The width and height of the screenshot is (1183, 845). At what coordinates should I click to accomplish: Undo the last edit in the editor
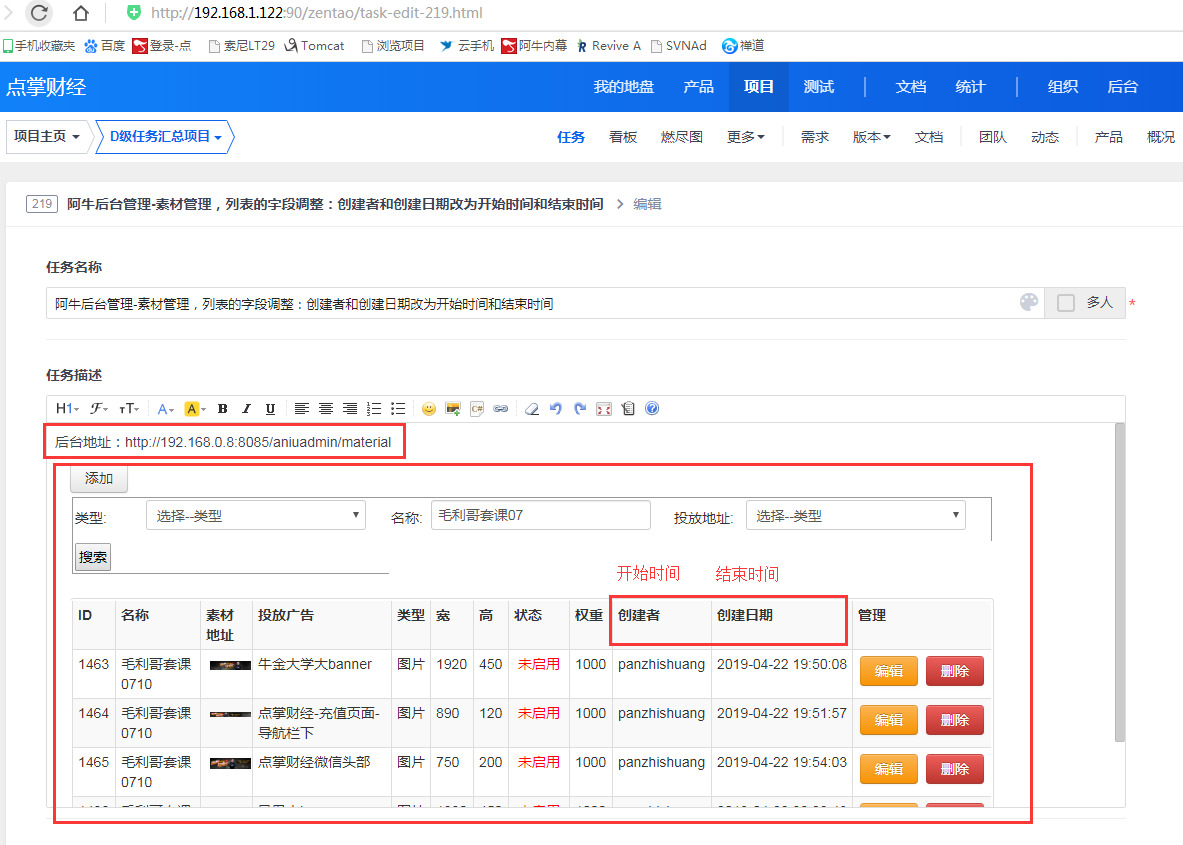pos(556,409)
